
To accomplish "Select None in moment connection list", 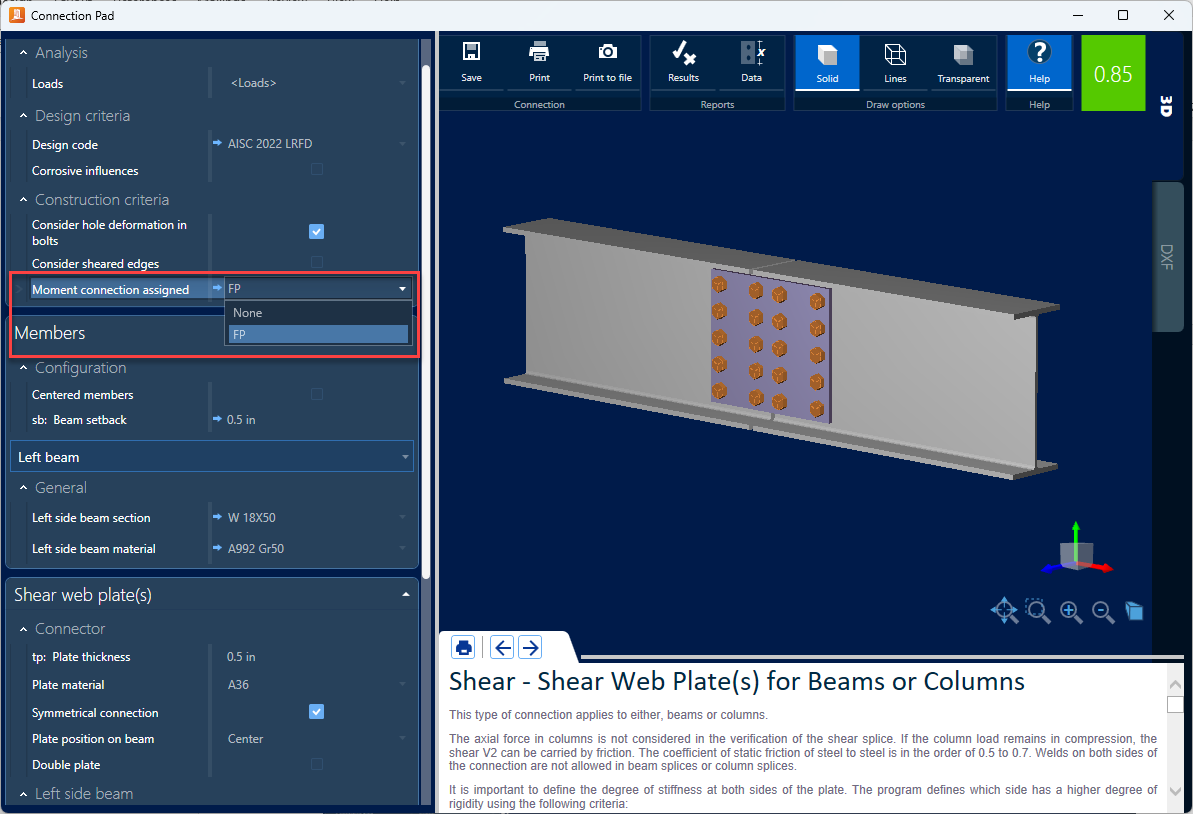I will [318, 313].
